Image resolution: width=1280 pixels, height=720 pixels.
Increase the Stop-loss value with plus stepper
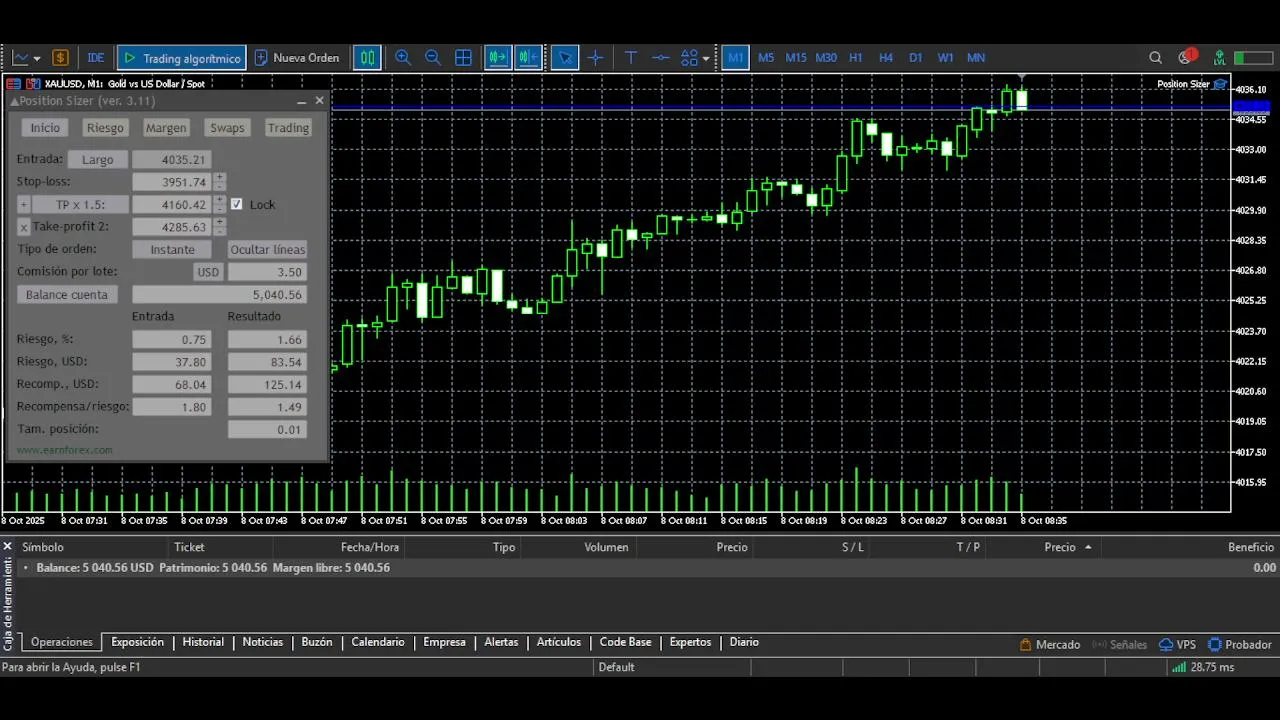click(x=220, y=178)
